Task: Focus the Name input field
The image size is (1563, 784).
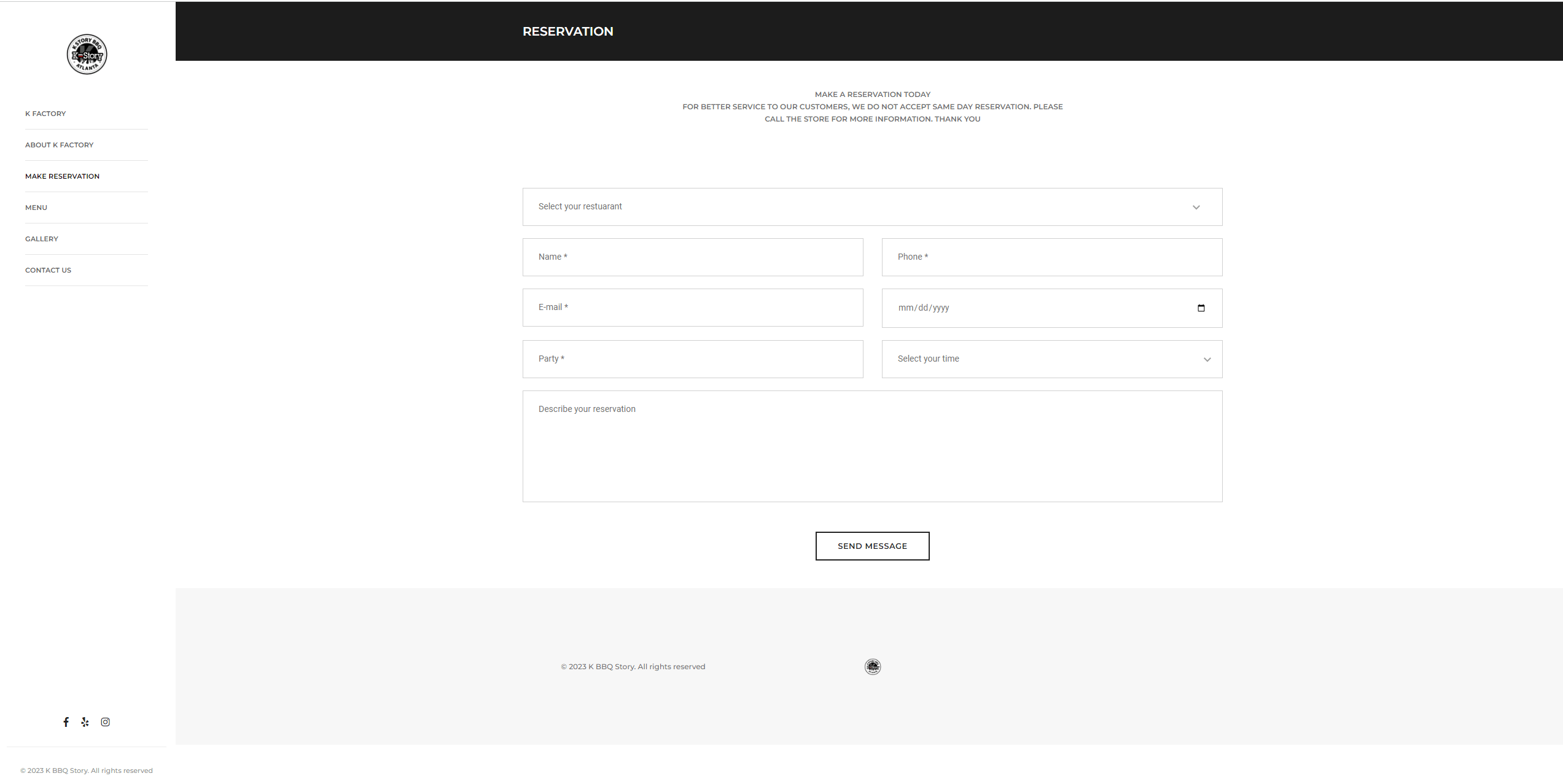Action: coord(693,257)
